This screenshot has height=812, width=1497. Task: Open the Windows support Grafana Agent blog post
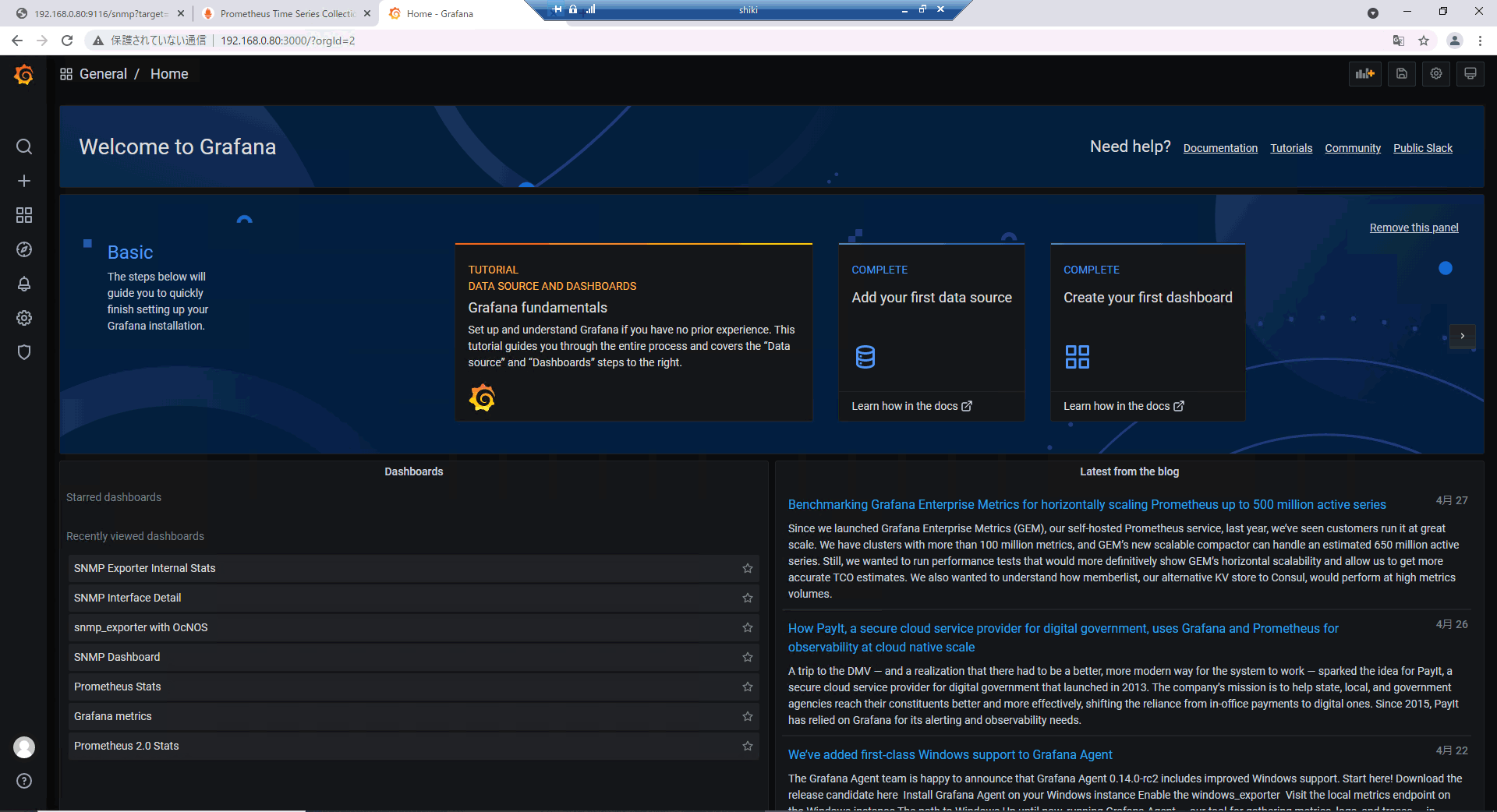950,754
